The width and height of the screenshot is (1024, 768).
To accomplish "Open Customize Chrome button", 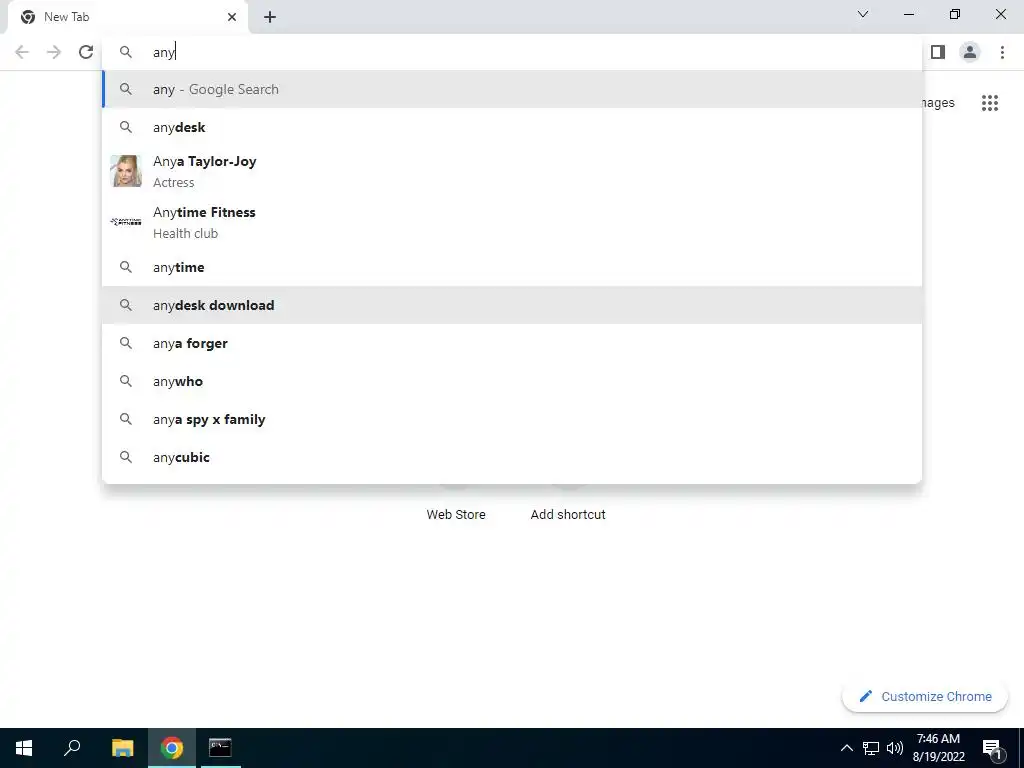I will click(925, 697).
